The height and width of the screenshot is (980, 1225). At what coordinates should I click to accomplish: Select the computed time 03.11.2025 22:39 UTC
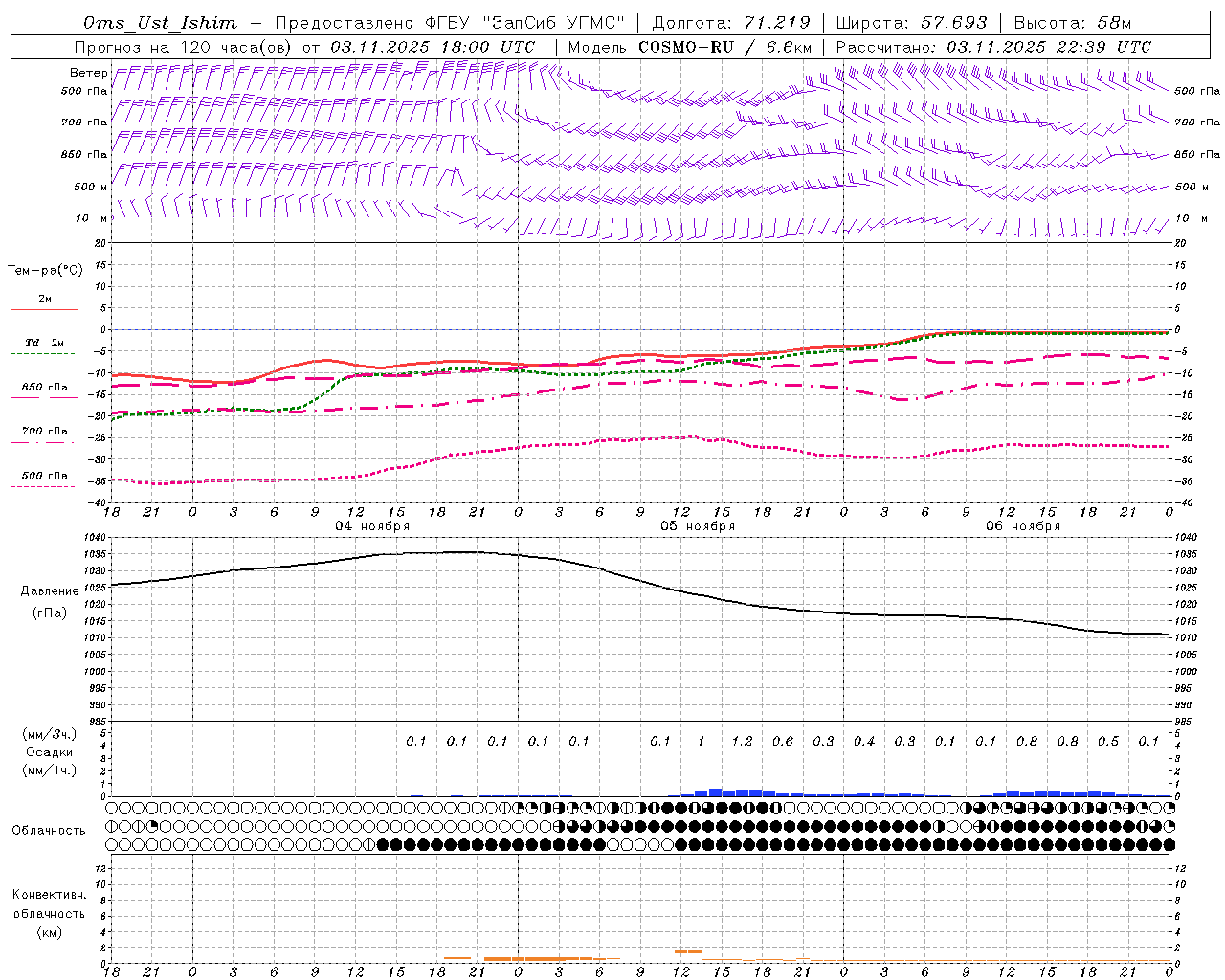tap(1049, 47)
